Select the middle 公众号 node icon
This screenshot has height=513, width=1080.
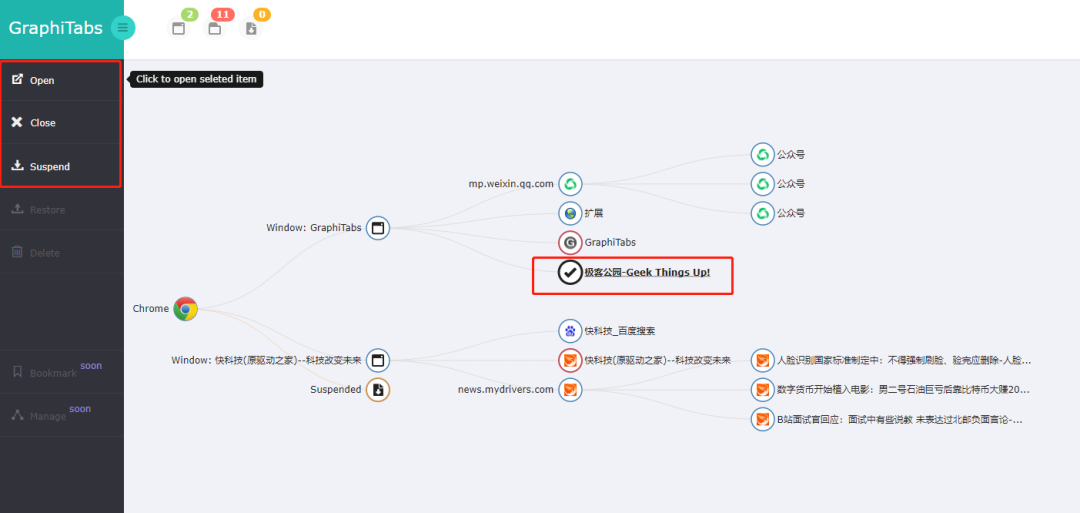(x=763, y=184)
